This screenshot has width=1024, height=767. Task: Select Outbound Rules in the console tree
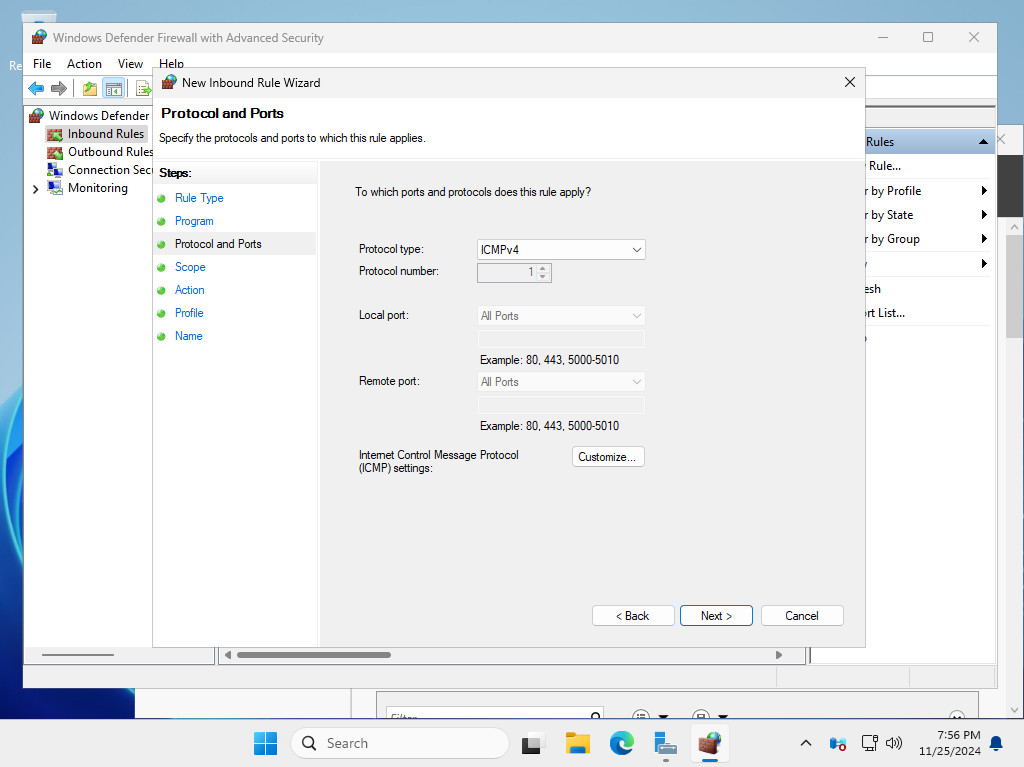(105, 151)
